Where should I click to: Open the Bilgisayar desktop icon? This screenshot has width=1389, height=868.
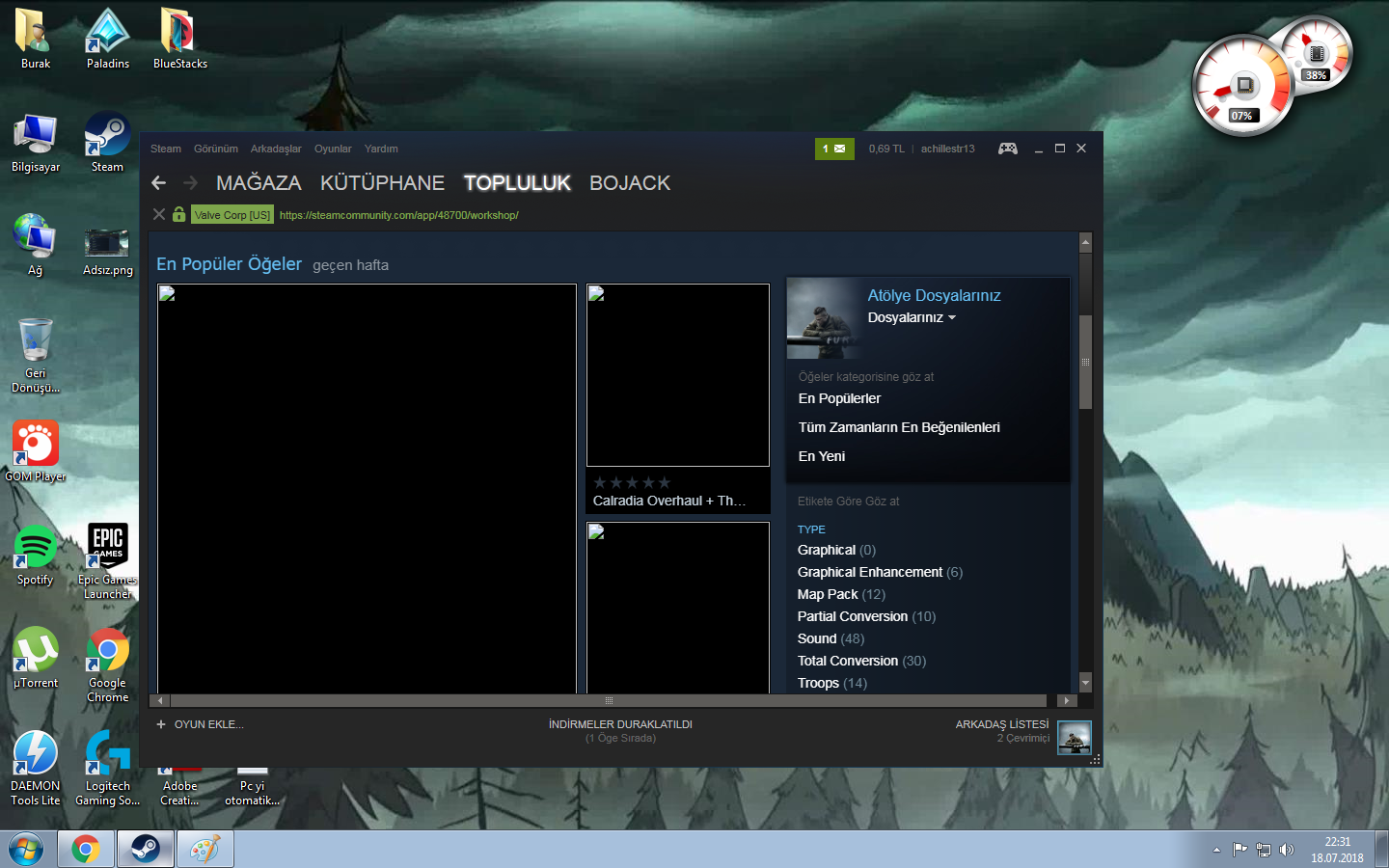click(36, 143)
